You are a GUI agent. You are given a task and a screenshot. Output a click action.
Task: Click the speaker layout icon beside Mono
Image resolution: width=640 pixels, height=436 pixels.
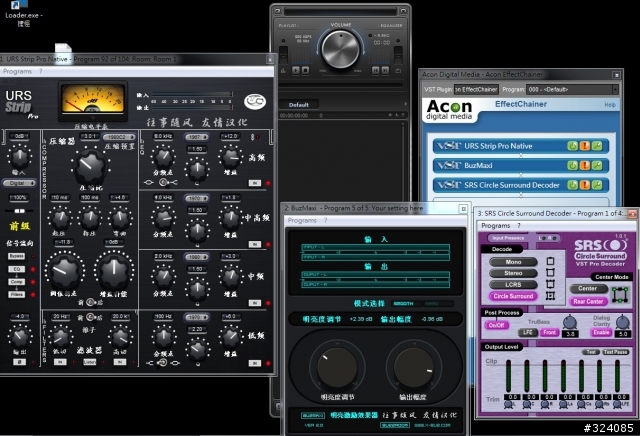pos(550,261)
